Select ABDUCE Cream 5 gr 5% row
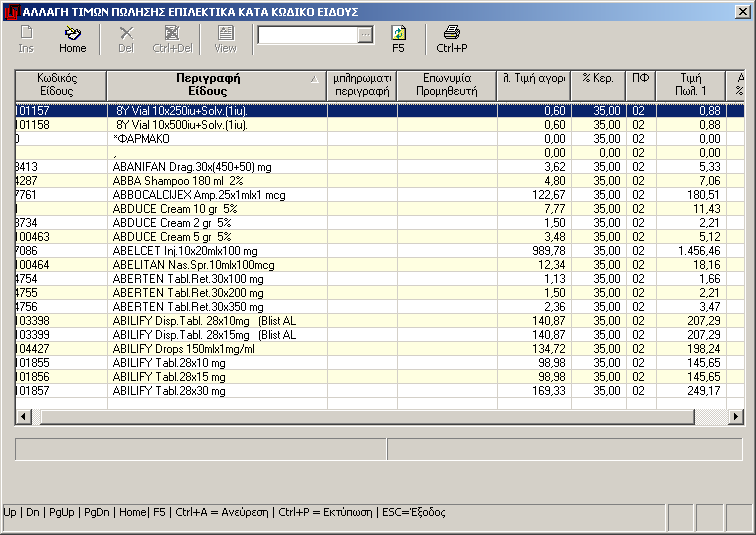The height and width of the screenshot is (535, 756). [379, 237]
